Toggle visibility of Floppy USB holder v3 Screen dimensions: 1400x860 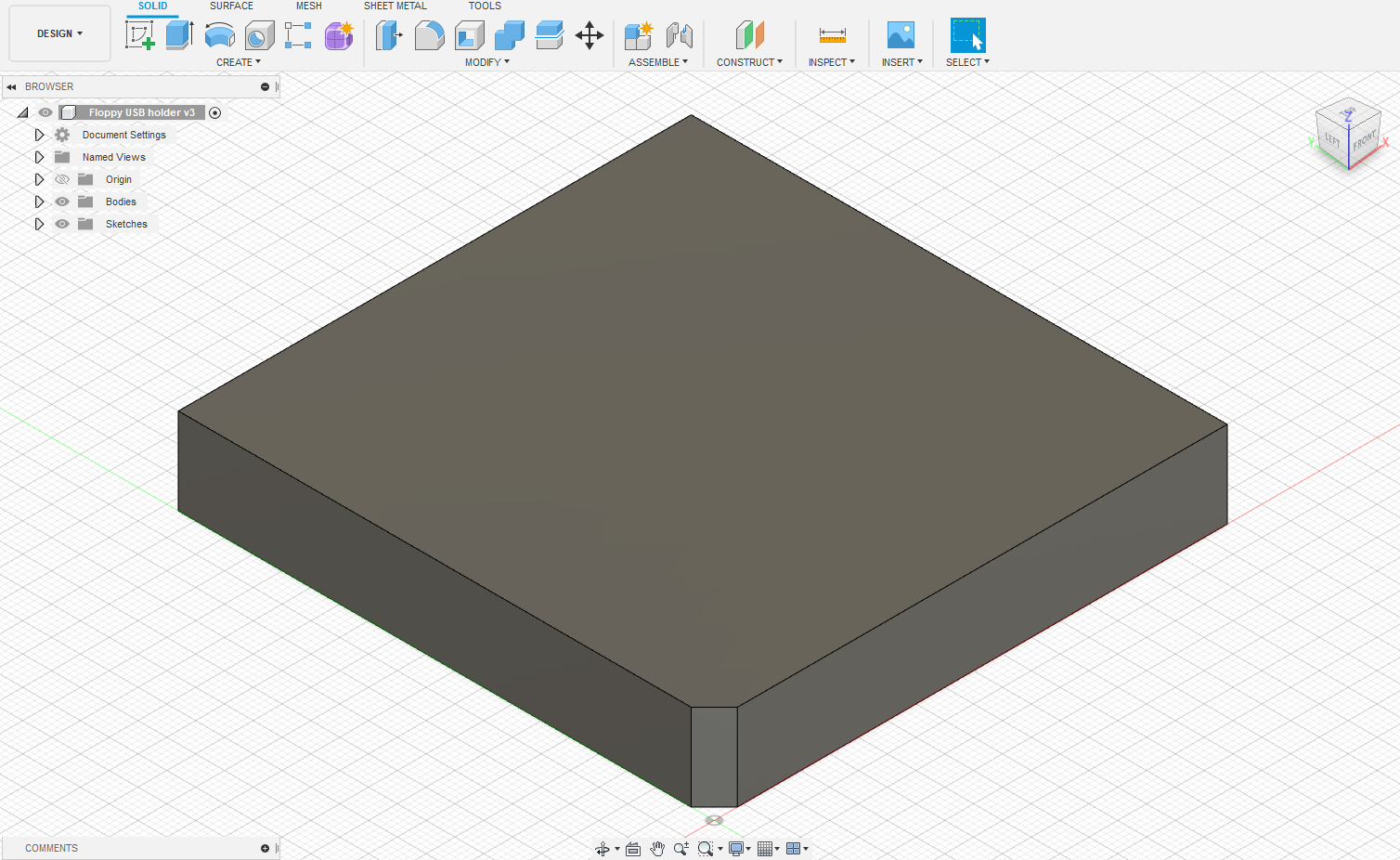point(45,112)
